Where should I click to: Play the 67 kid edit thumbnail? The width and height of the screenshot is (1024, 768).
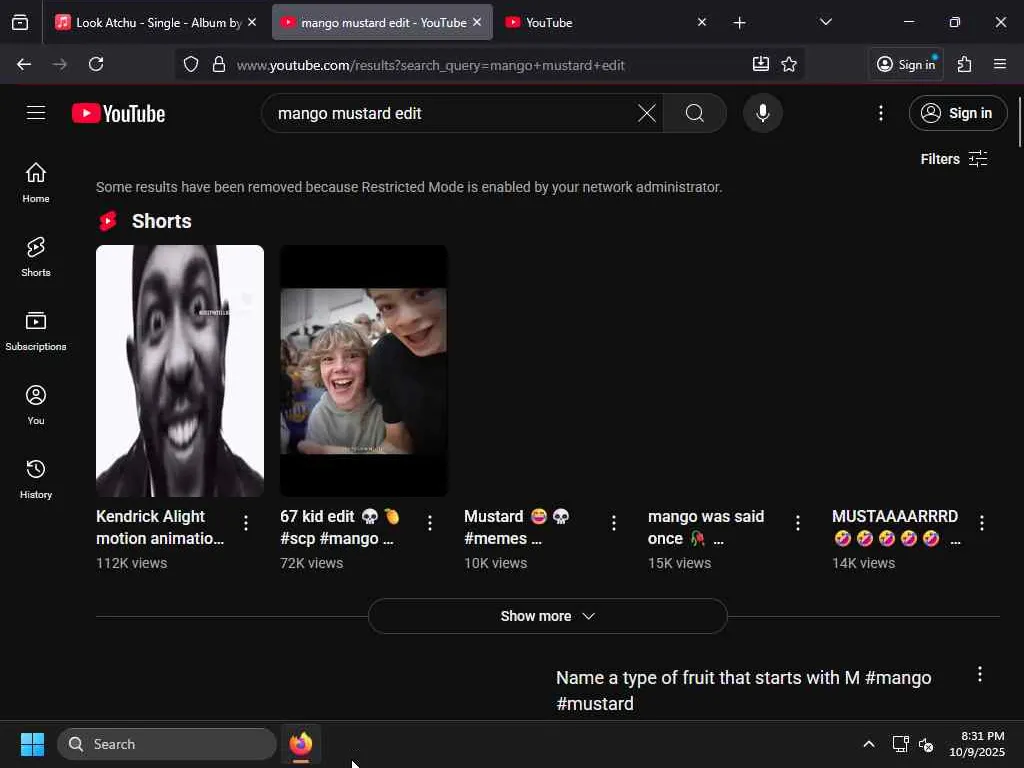coord(364,371)
